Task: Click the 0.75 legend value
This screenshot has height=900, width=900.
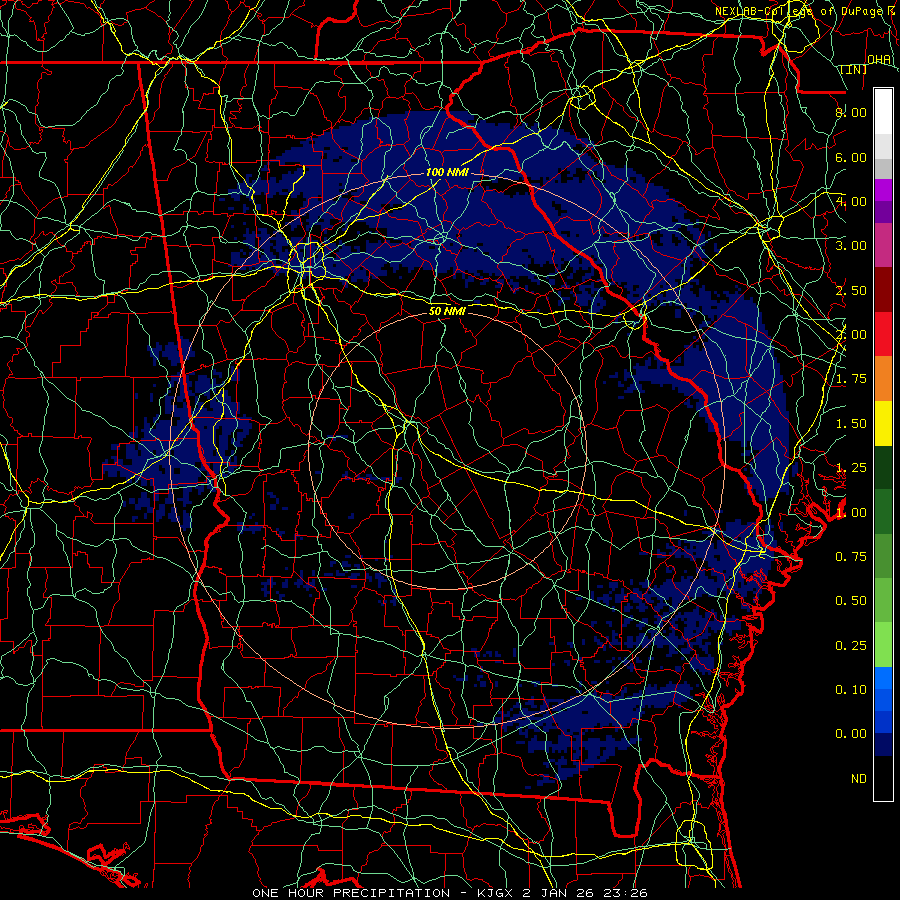Action: coord(851,556)
